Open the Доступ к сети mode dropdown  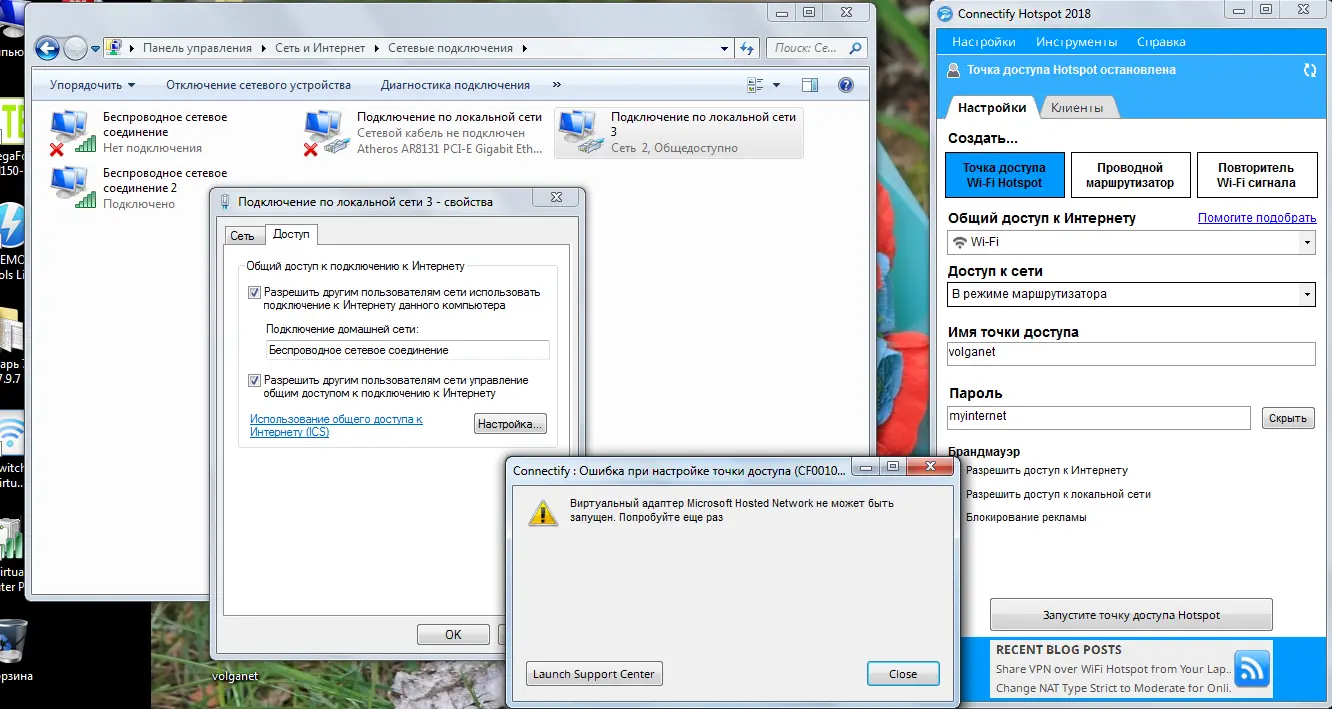point(1306,294)
